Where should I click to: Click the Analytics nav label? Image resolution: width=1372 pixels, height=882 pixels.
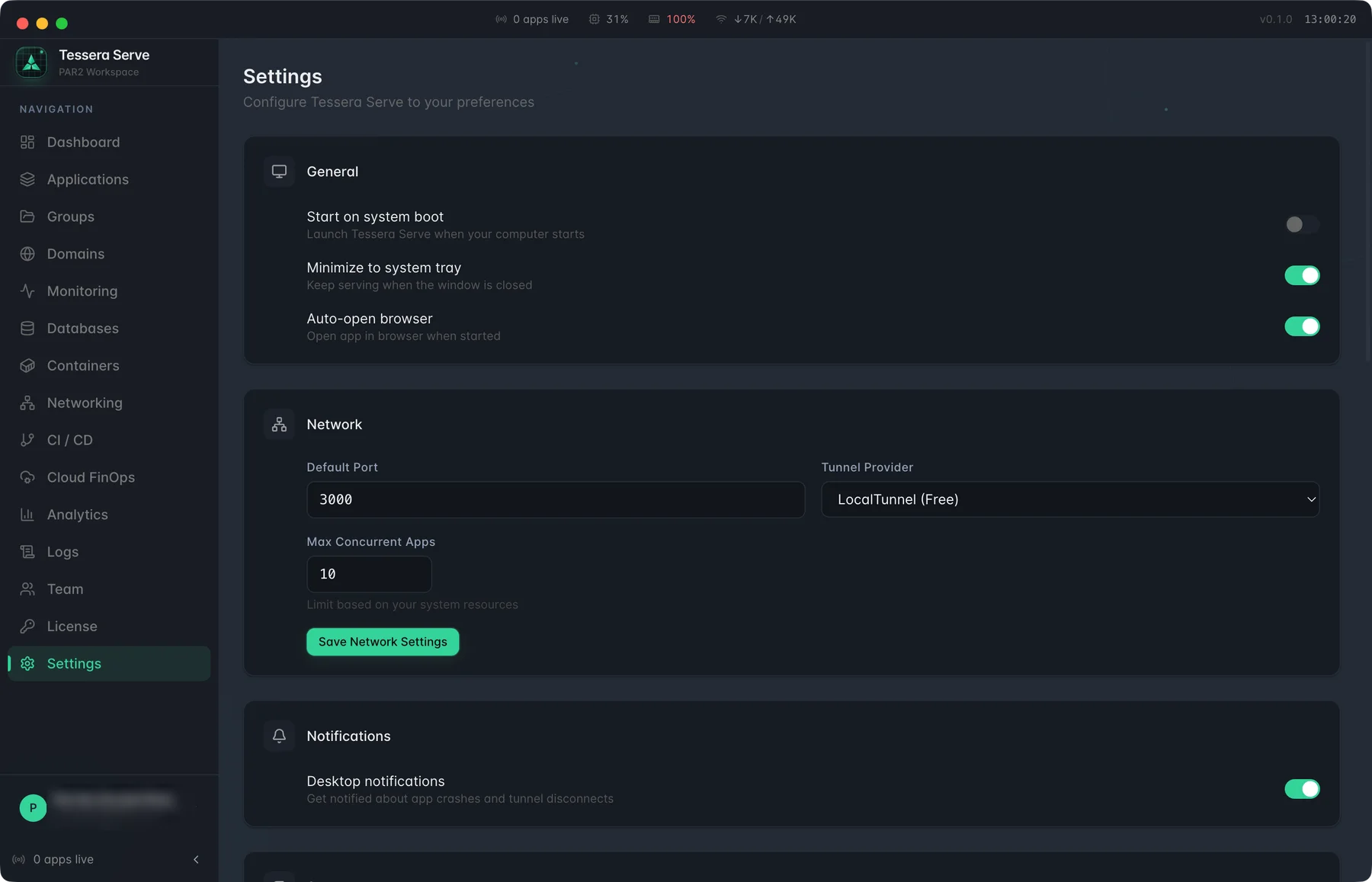click(x=78, y=515)
